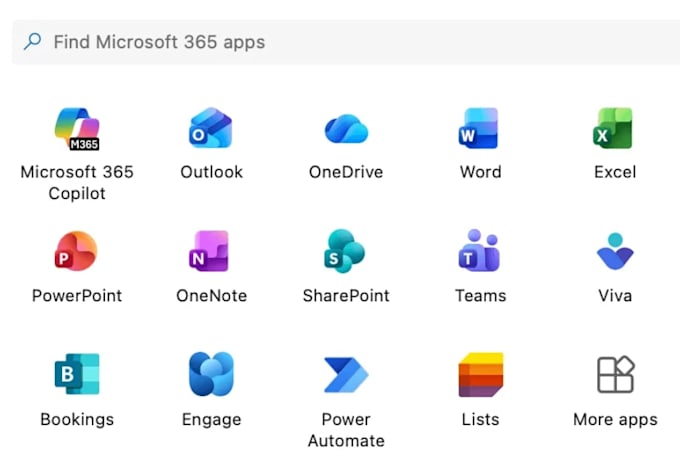The width and height of the screenshot is (680, 474).
Task: Launch the Viva app icon
Action: 615,251
